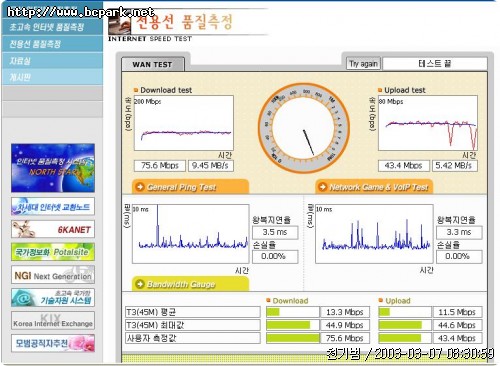This screenshot has width=500, height=366.
Task: Open the NGI Next Generation banner
Action: click(x=53, y=275)
